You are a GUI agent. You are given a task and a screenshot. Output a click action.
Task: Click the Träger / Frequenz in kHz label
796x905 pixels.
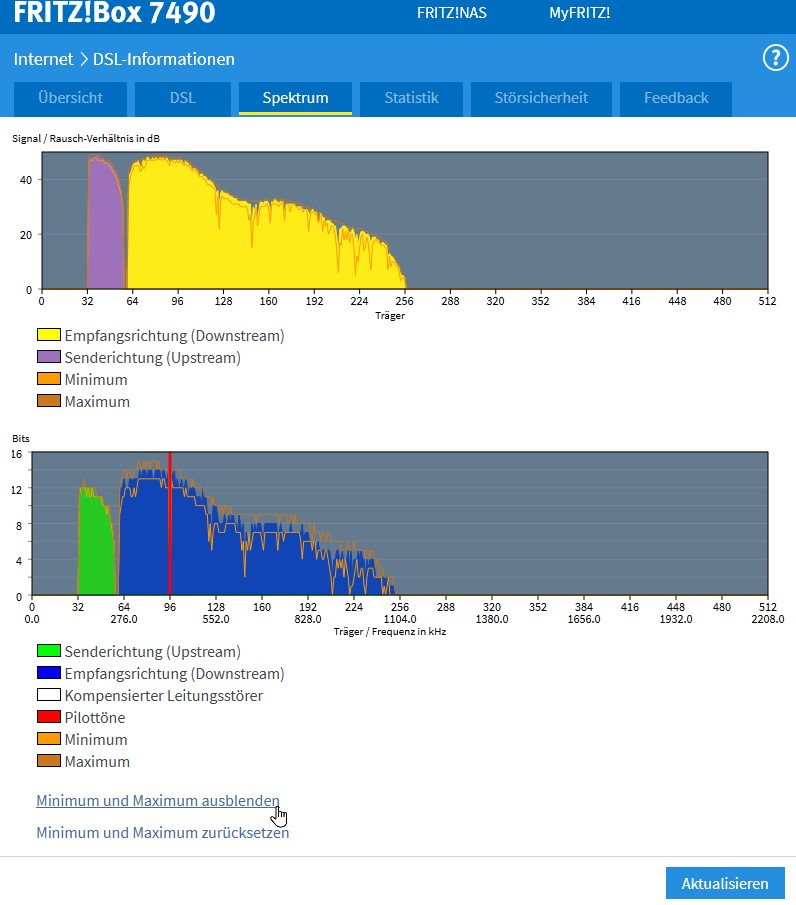click(390, 631)
